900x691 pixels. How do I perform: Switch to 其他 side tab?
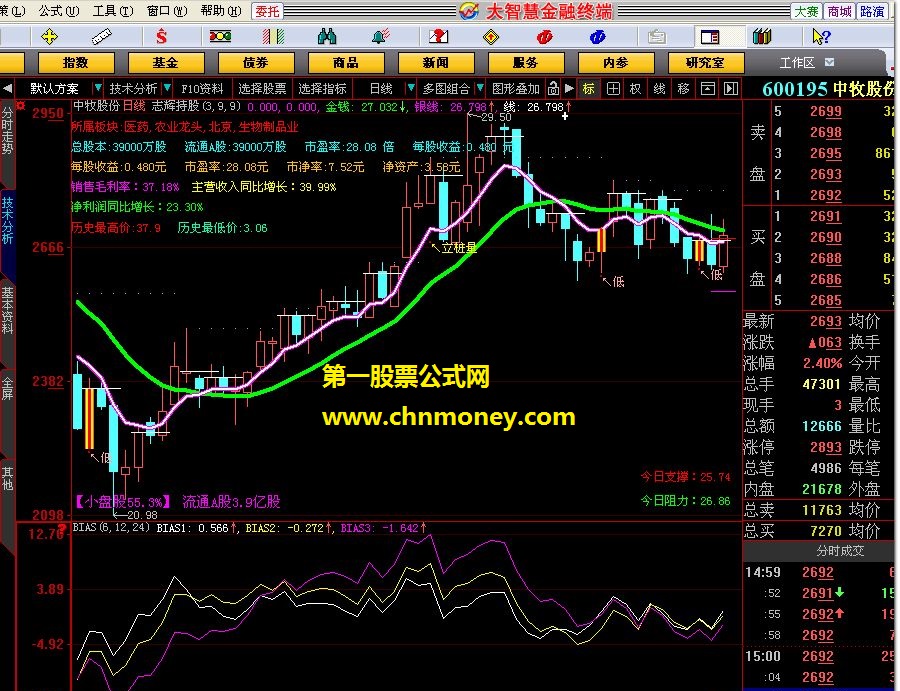pyautogui.click(x=7, y=478)
